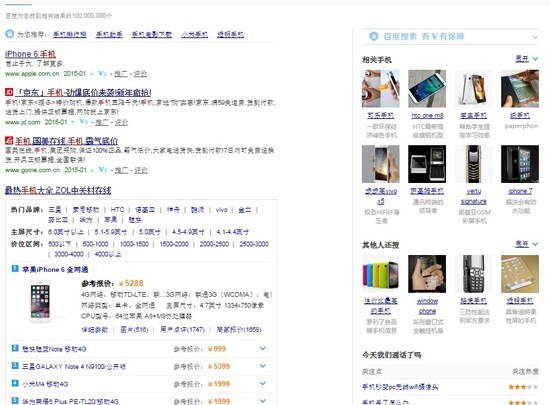Choose the 5.0英寸 screen size filter

tap(149, 232)
